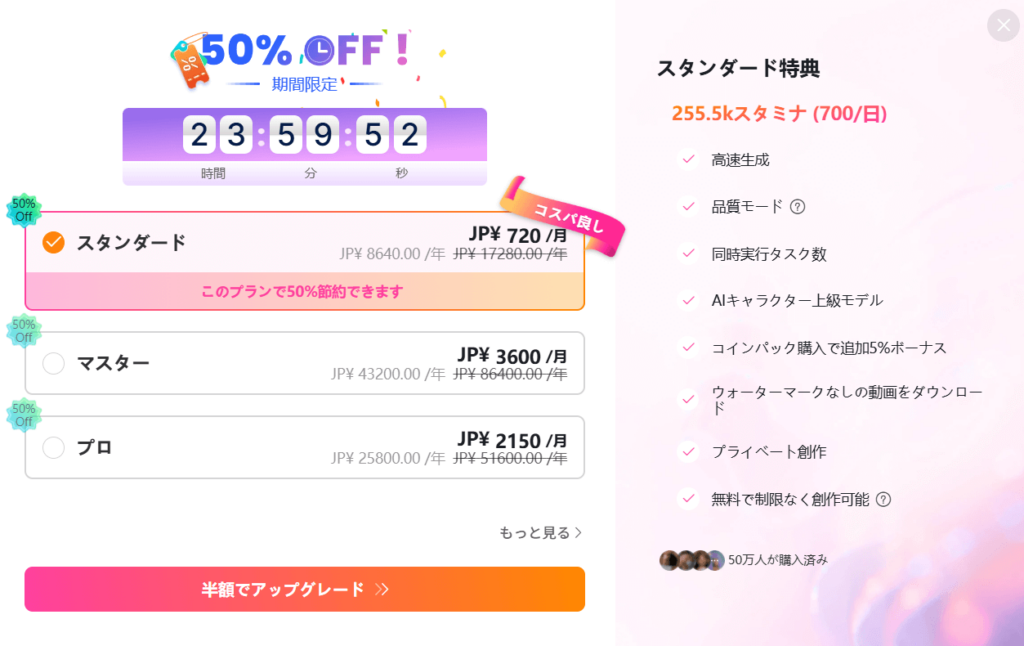Click the countdown timer hours digits
The height and width of the screenshot is (646, 1024).
pyautogui.click(x=219, y=135)
